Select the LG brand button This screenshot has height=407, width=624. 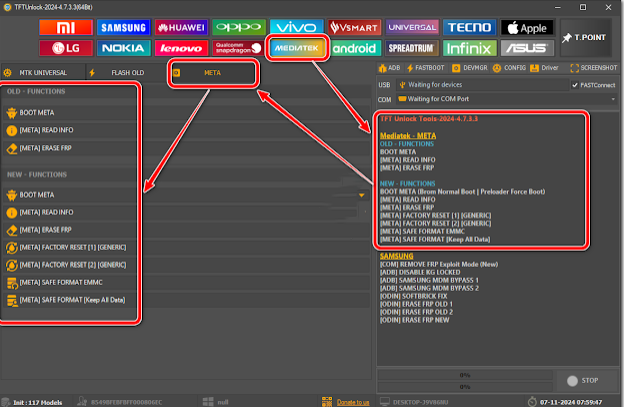66,48
